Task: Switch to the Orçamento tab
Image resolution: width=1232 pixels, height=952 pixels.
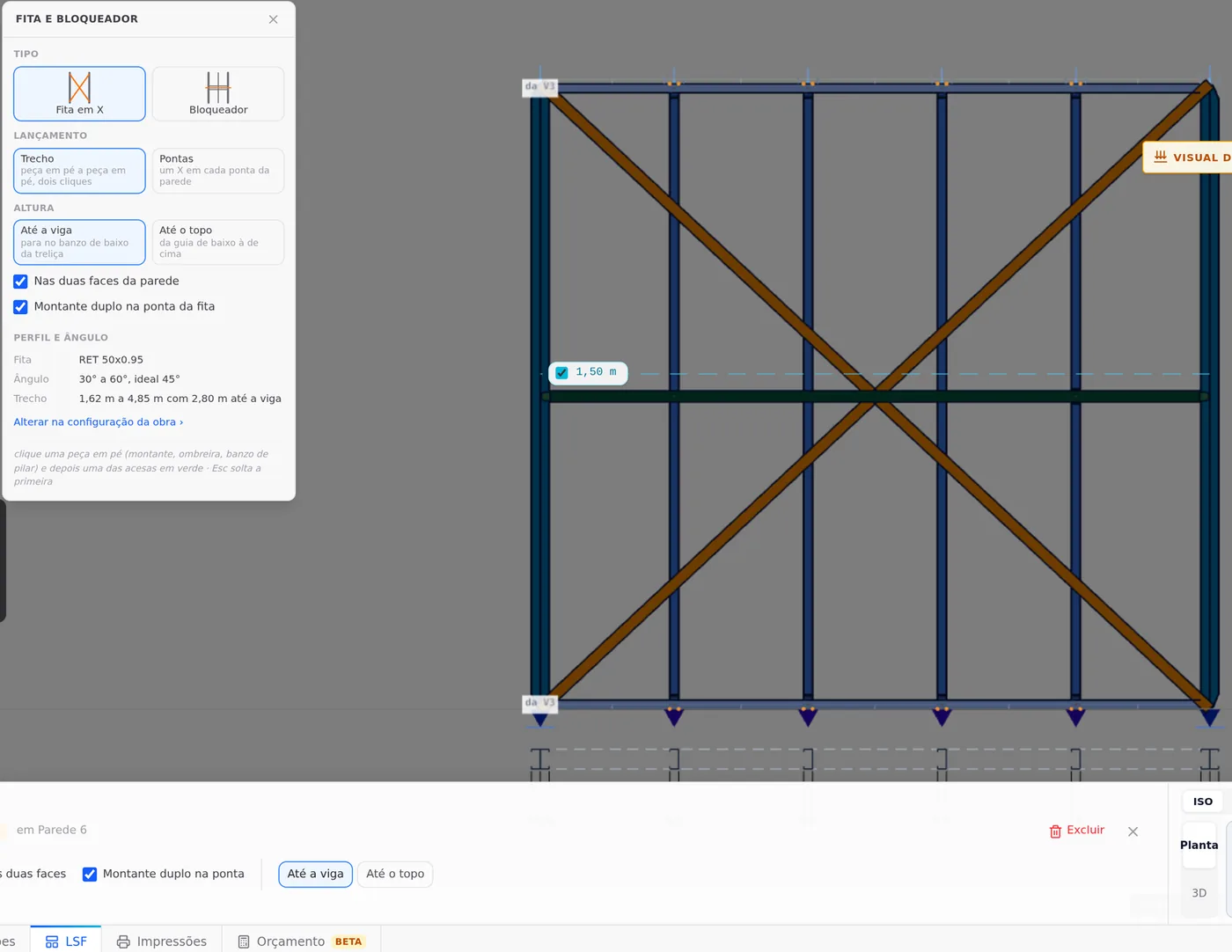Action: (301, 941)
